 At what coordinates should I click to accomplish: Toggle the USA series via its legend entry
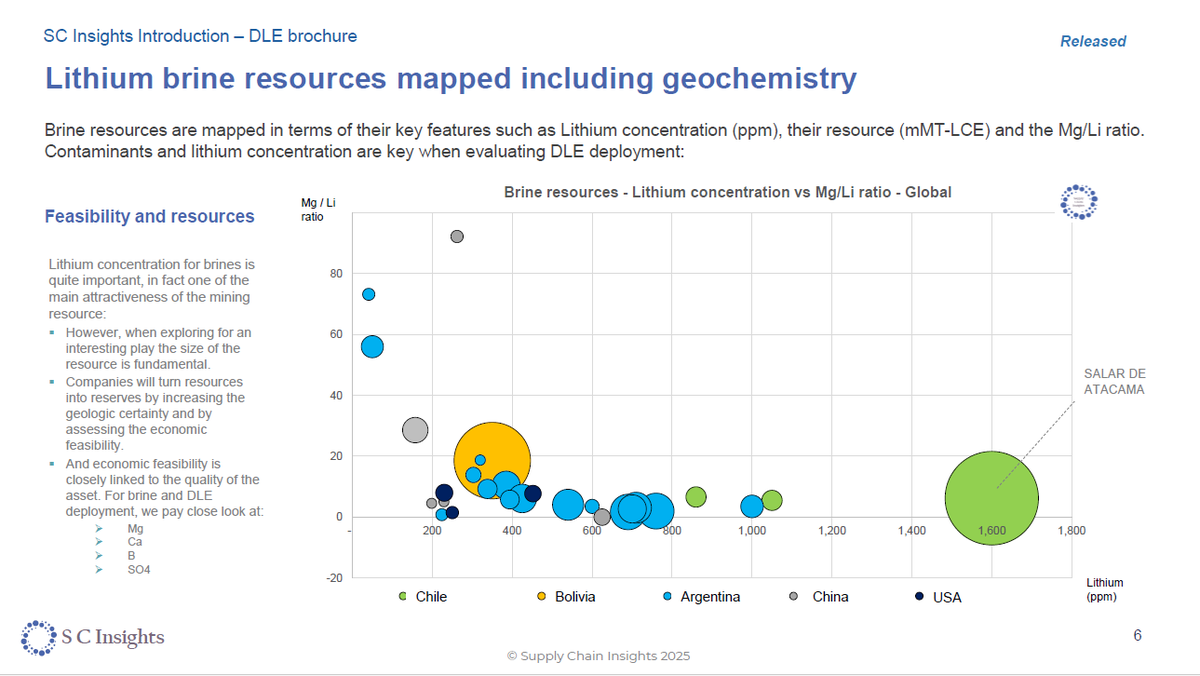947,597
